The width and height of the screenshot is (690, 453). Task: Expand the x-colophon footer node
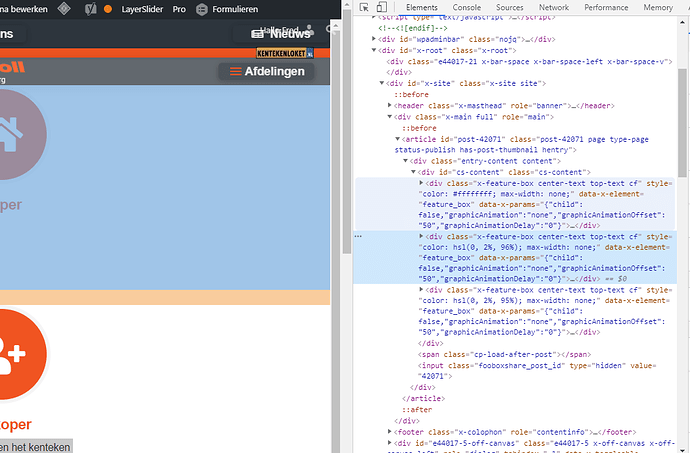(x=389, y=432)
